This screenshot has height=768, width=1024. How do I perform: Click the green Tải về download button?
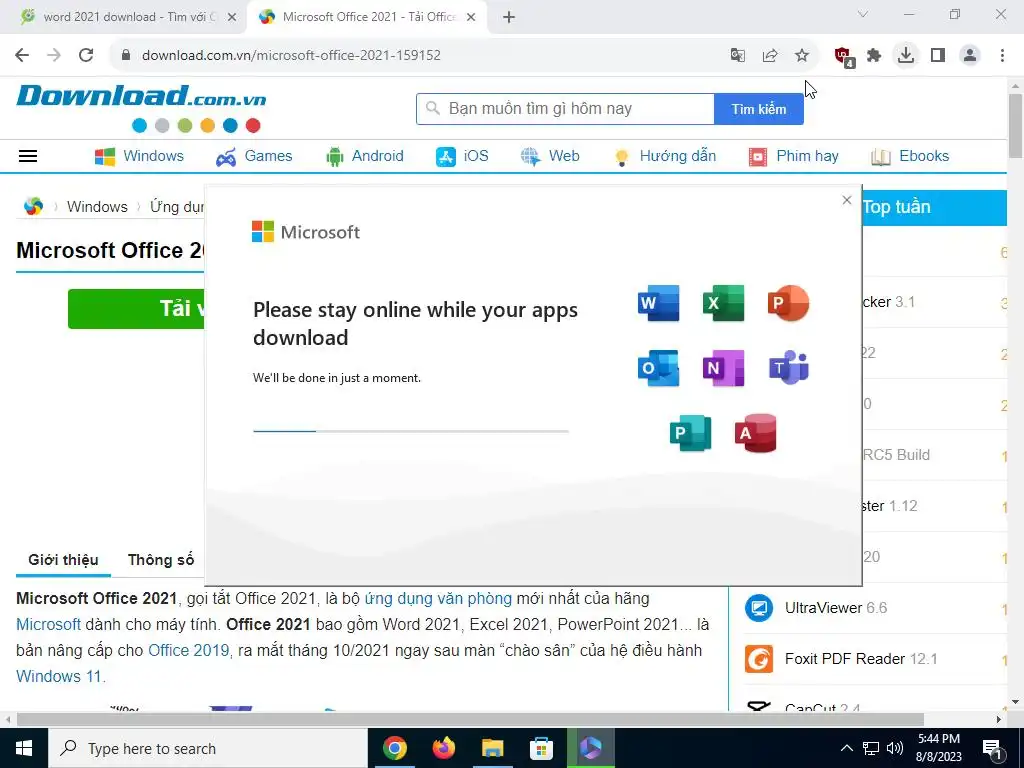136,308
